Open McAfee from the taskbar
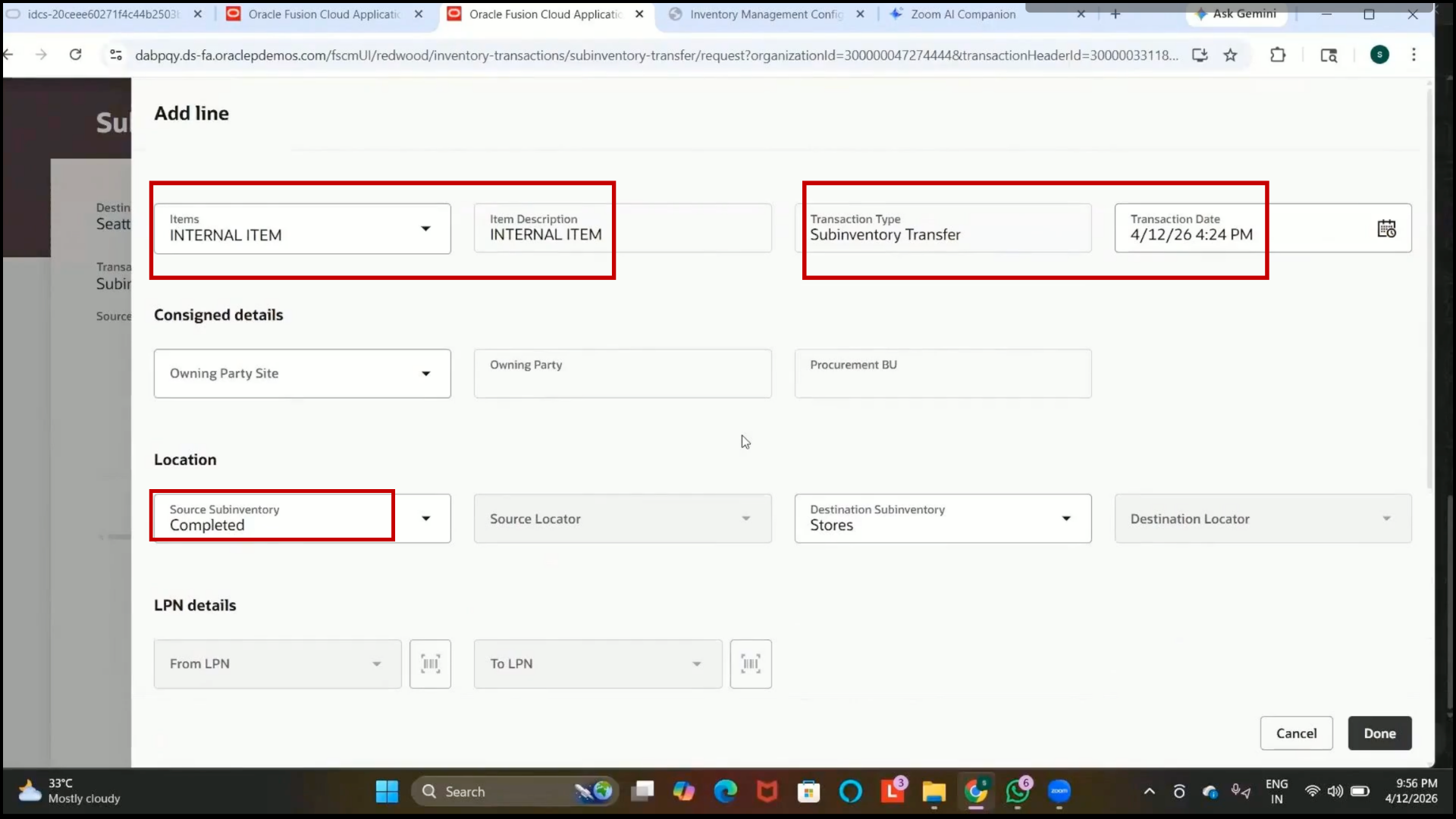 pyautogui.click(x=767, y=792)
